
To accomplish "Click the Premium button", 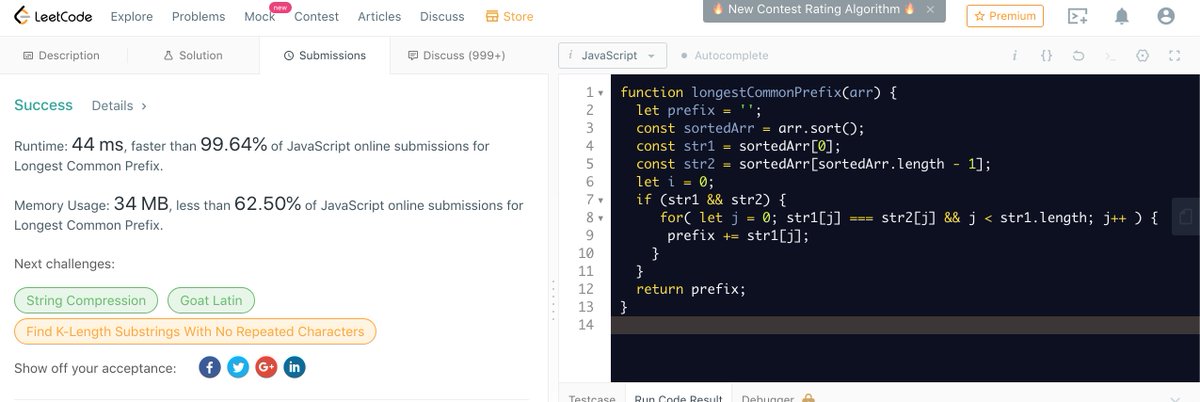I will (1005, 16).
